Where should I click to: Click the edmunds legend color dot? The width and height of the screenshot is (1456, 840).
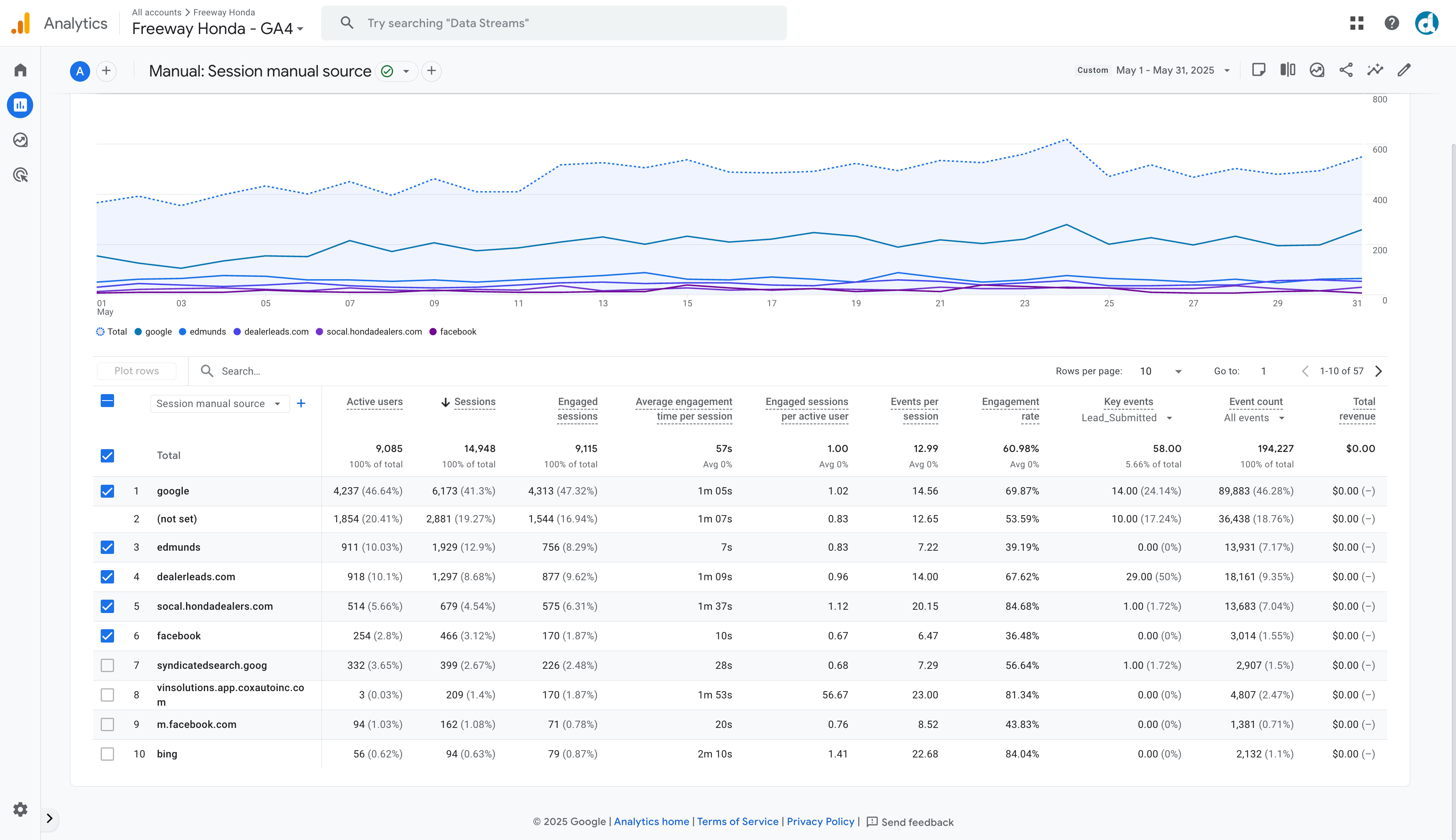click(x=183, y=332)
